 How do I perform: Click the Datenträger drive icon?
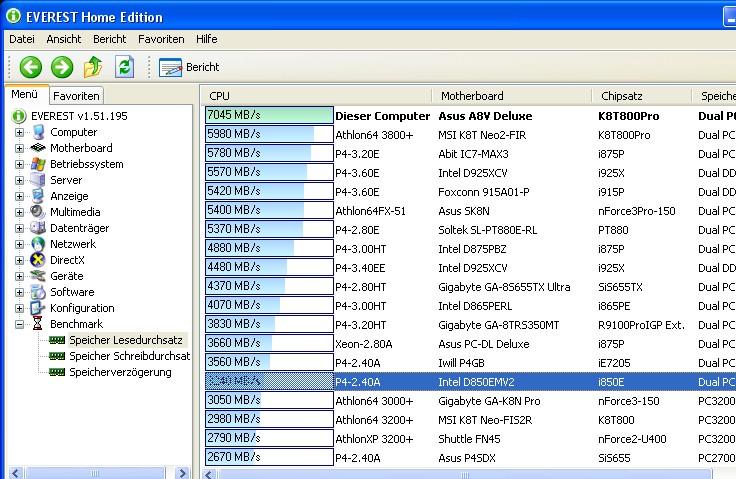click(38, 228)
